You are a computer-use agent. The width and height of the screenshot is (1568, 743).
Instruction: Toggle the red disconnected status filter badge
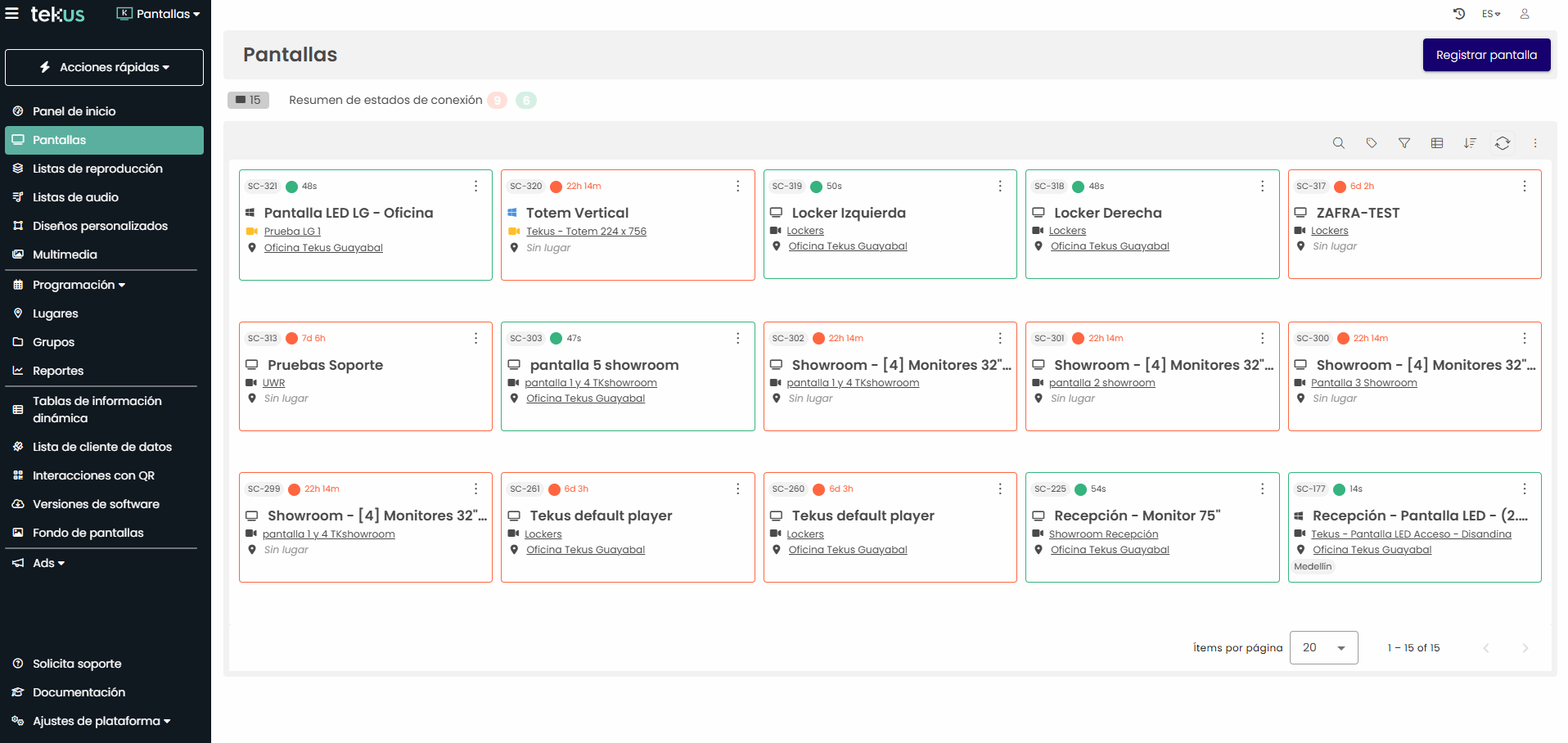click(497, 101)
